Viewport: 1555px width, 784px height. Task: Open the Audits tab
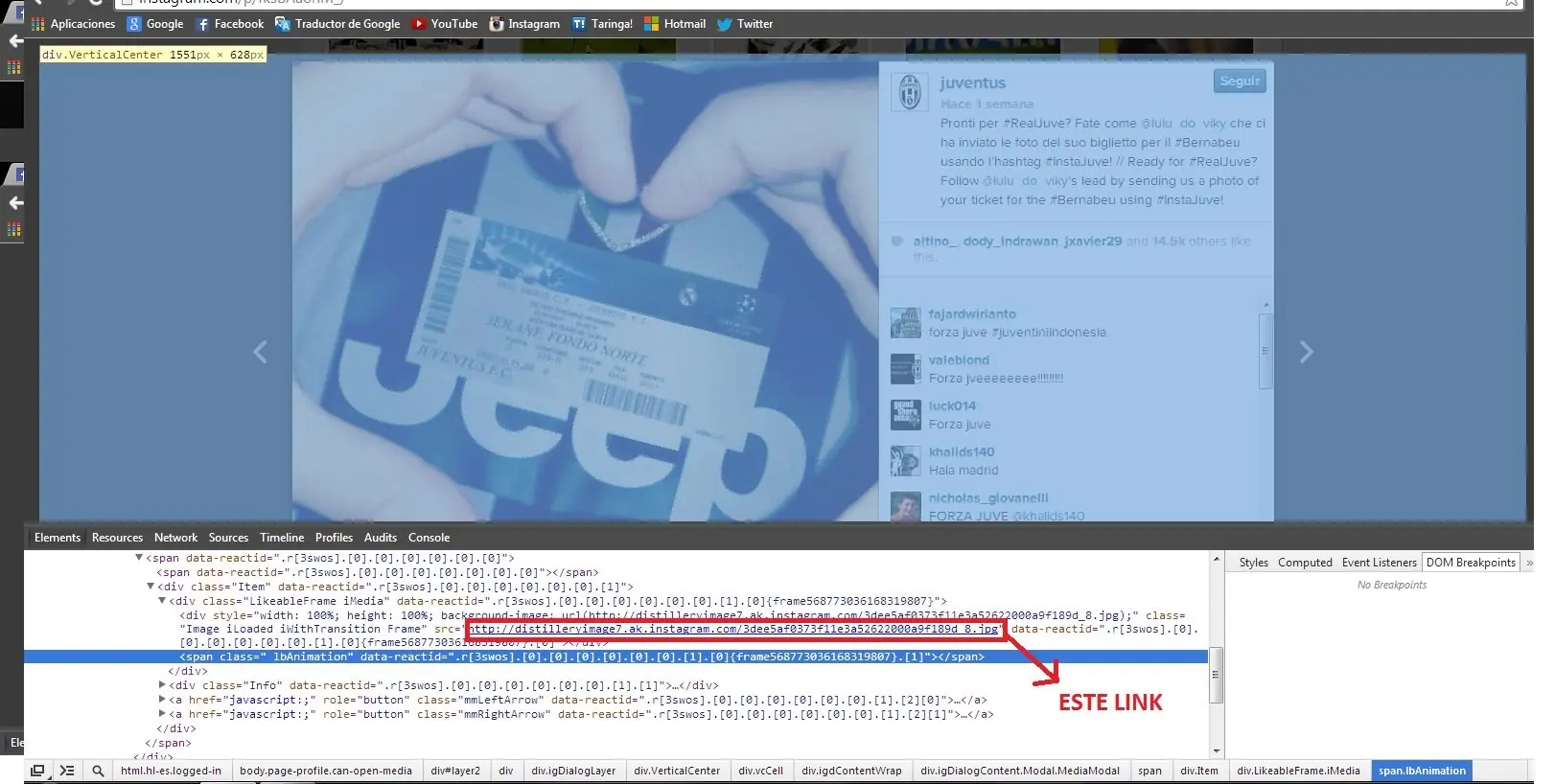(x=381, y=538)
